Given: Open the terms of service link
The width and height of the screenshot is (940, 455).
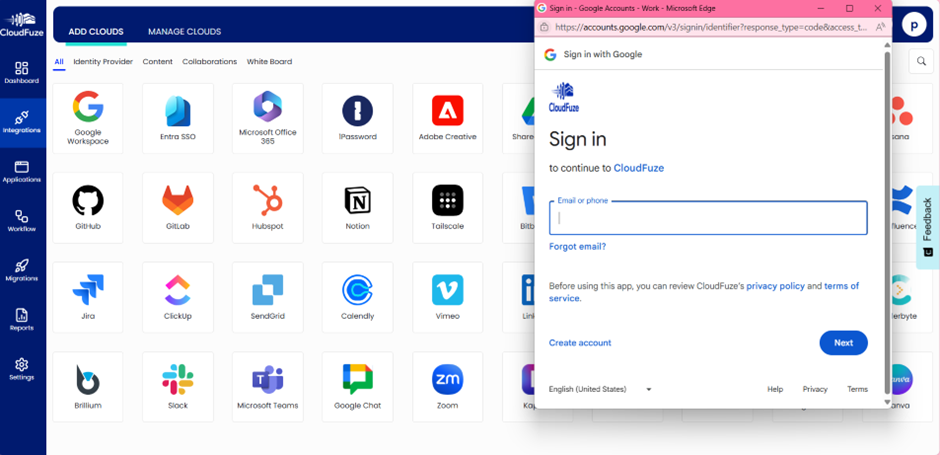Looking at the screenshot, I should 704,292.
